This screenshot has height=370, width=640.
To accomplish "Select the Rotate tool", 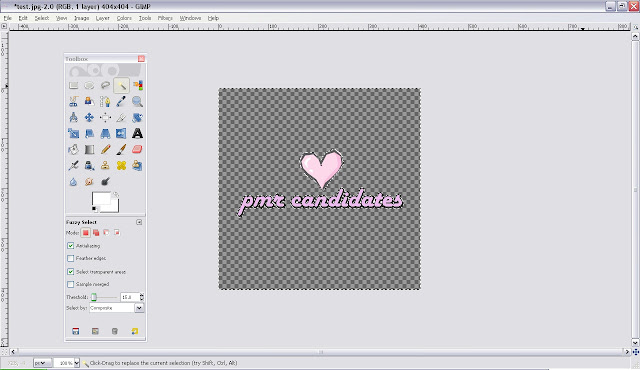I will 138,117.
